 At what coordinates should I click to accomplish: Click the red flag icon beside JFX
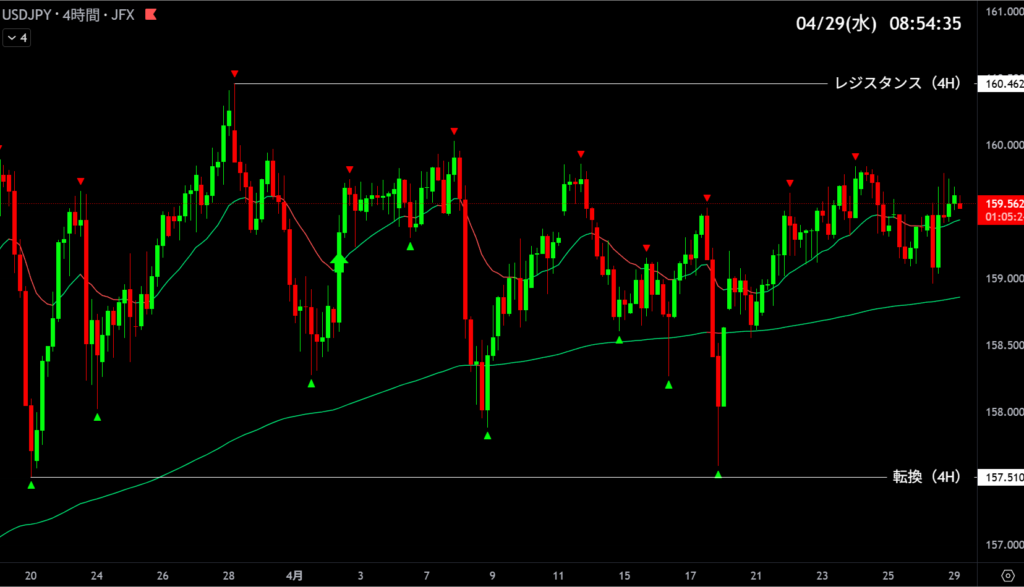click(x=150, y=17)
